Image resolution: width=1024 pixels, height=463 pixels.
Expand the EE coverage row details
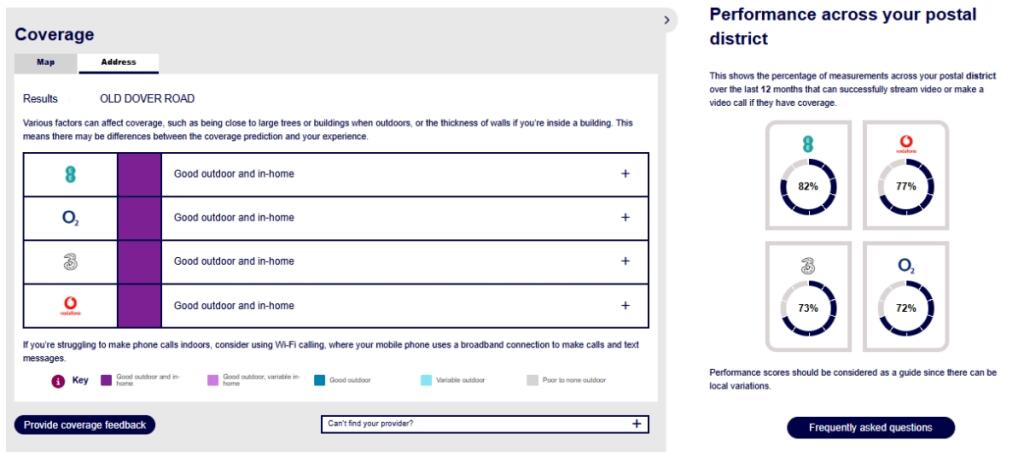[625, 174]
